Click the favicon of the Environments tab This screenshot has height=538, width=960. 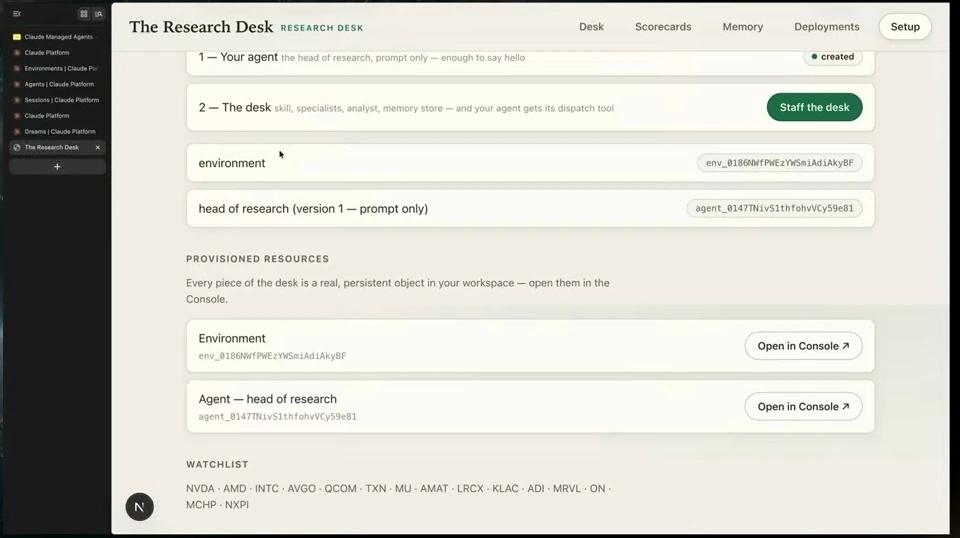[x=17, y=69]
